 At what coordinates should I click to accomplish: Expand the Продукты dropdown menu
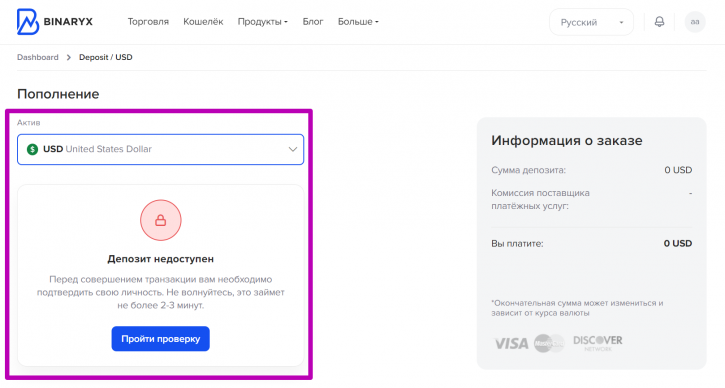pyautogui.click(x=263, y=22)
